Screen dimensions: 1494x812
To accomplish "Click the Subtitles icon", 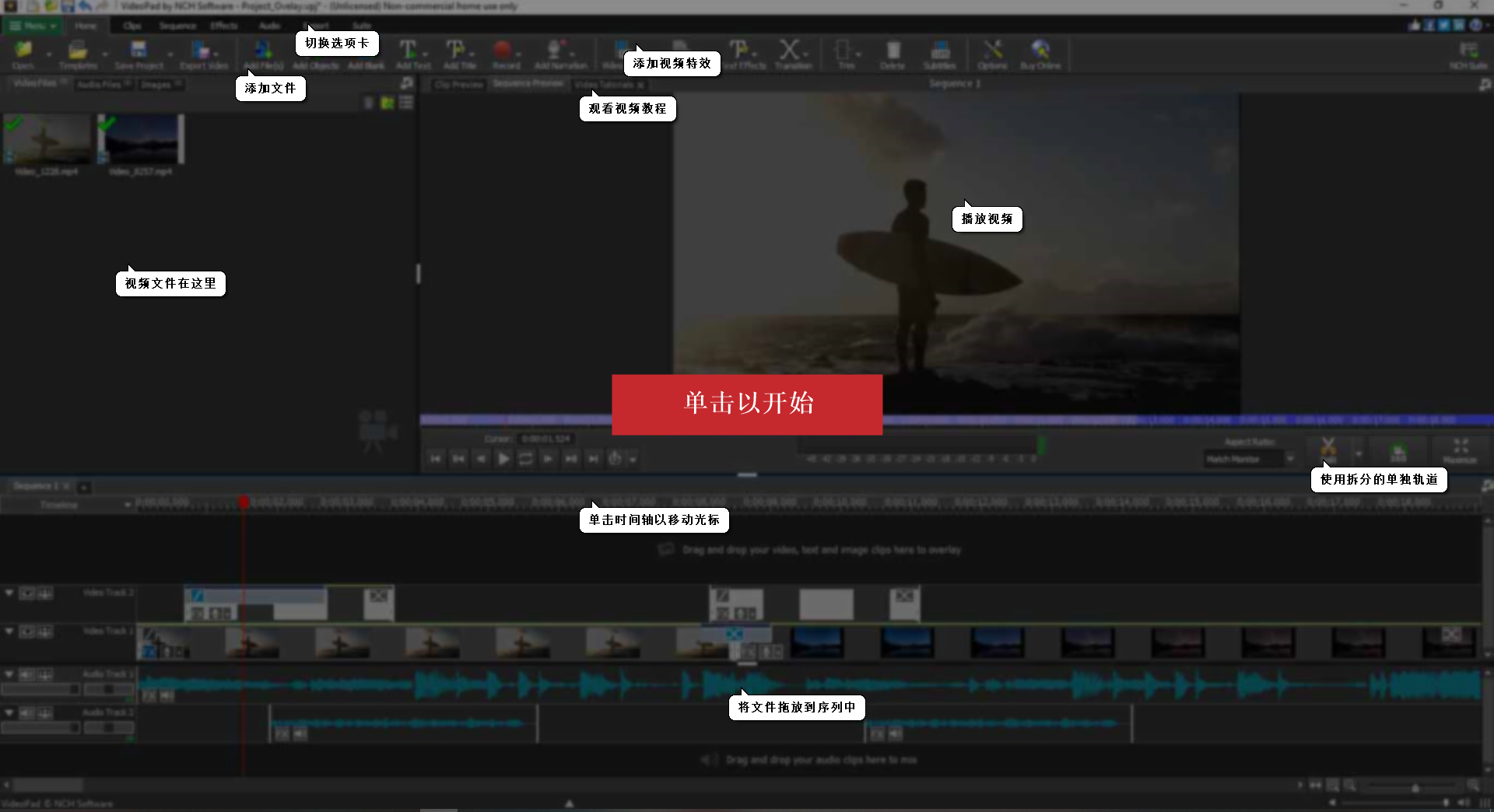I will [939, 51].
